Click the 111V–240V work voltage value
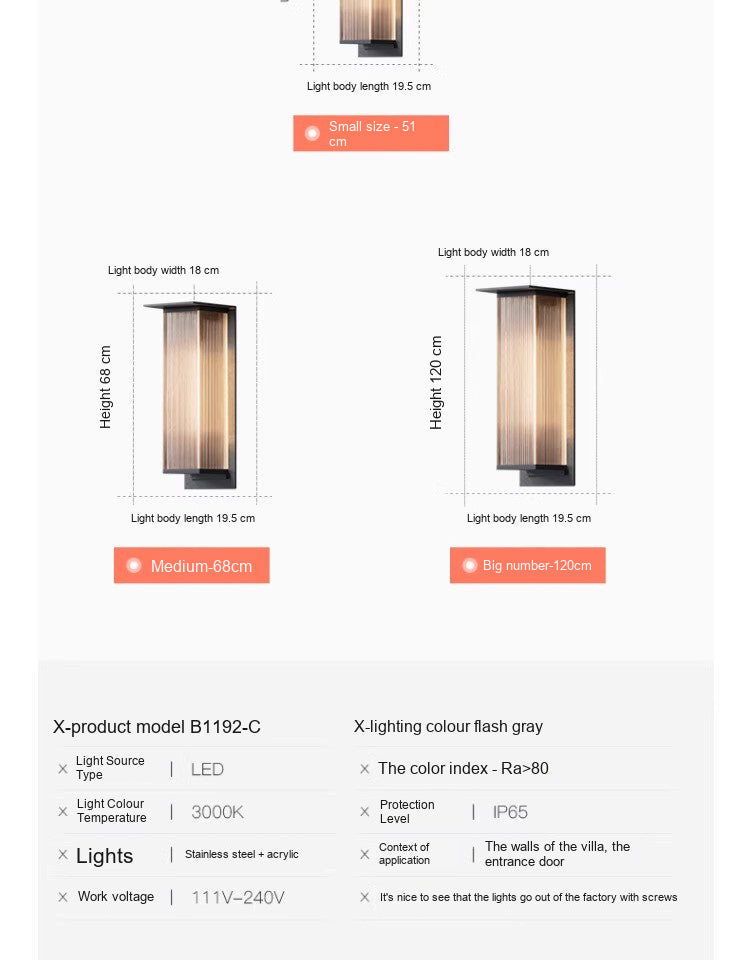Viewport: 750px width, 960px height. pos(238,898)
